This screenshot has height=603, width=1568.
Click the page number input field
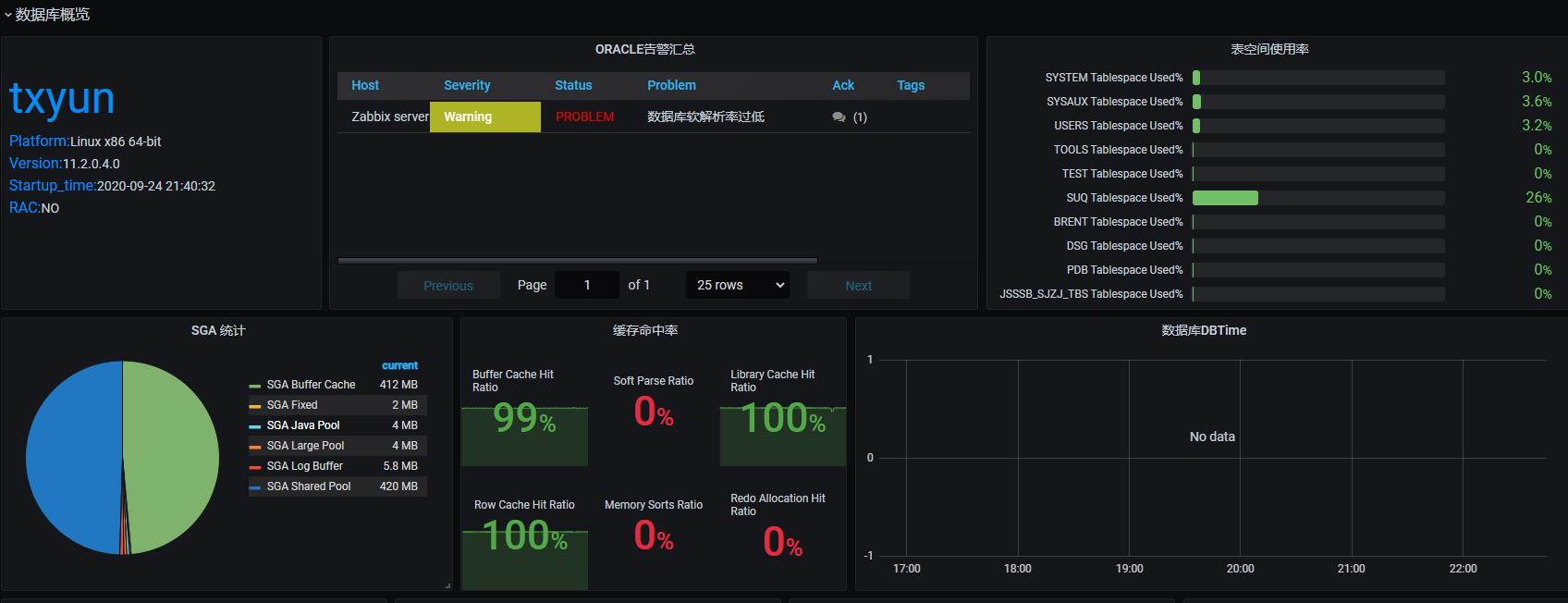587,285
